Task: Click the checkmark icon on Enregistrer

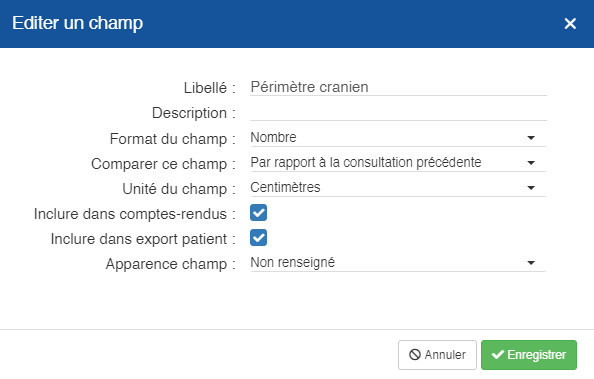Action: point(497,355)
